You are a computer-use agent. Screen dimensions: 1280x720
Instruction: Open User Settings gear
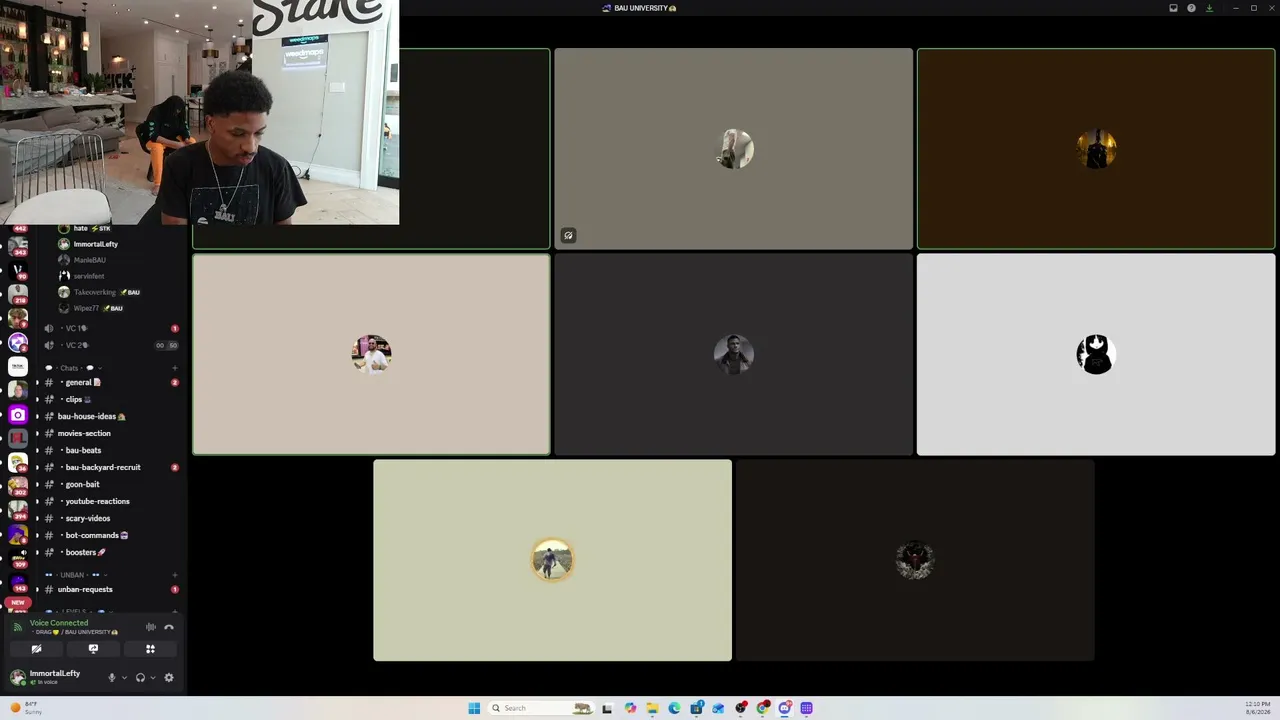[169, 677]
